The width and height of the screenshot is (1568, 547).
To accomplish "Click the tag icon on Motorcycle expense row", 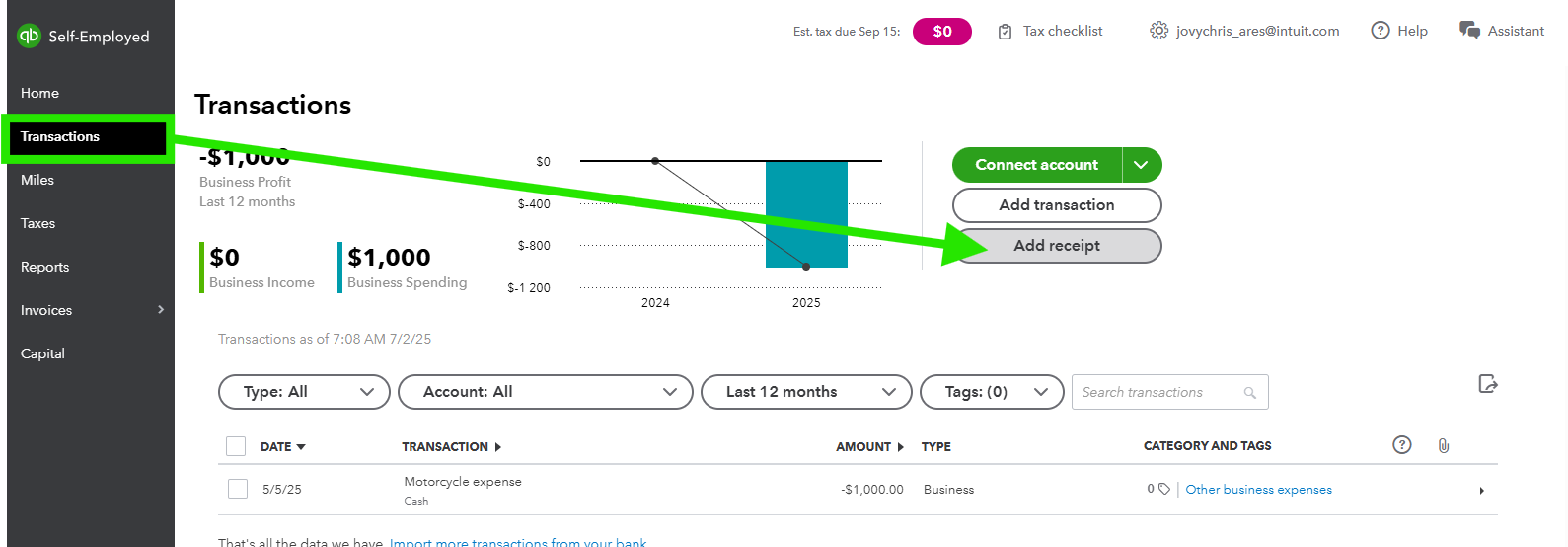I will [x=1164, y=489].
